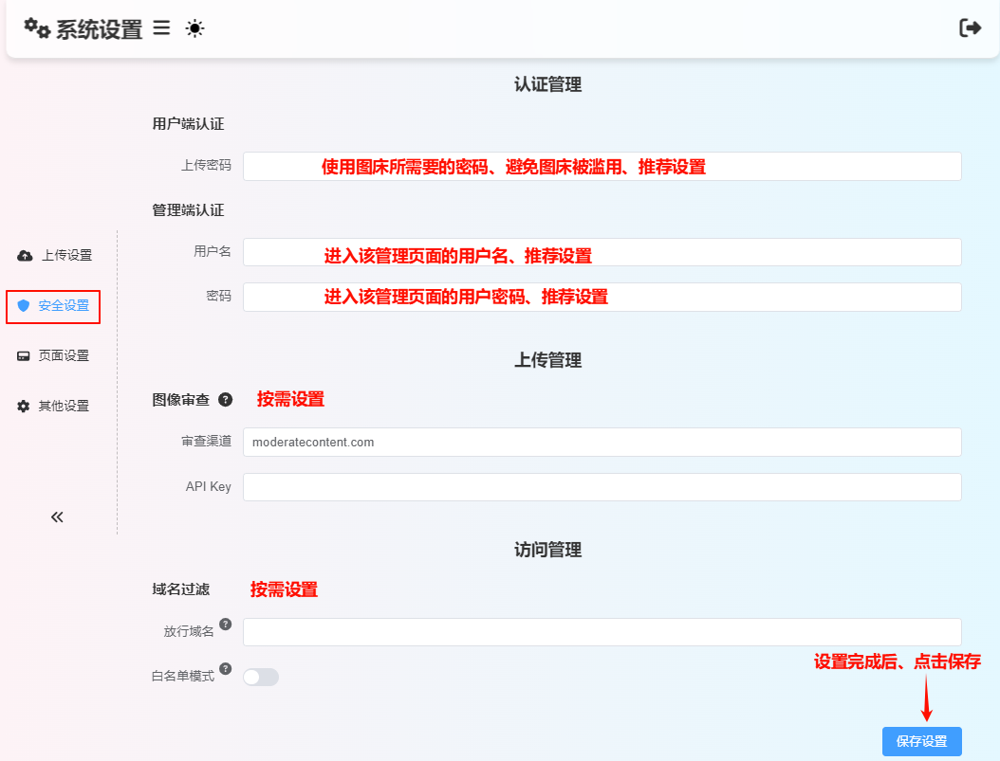Click the gears icon beside 系统设置 title
1000x761 pixels.
[x=37, y=28]
